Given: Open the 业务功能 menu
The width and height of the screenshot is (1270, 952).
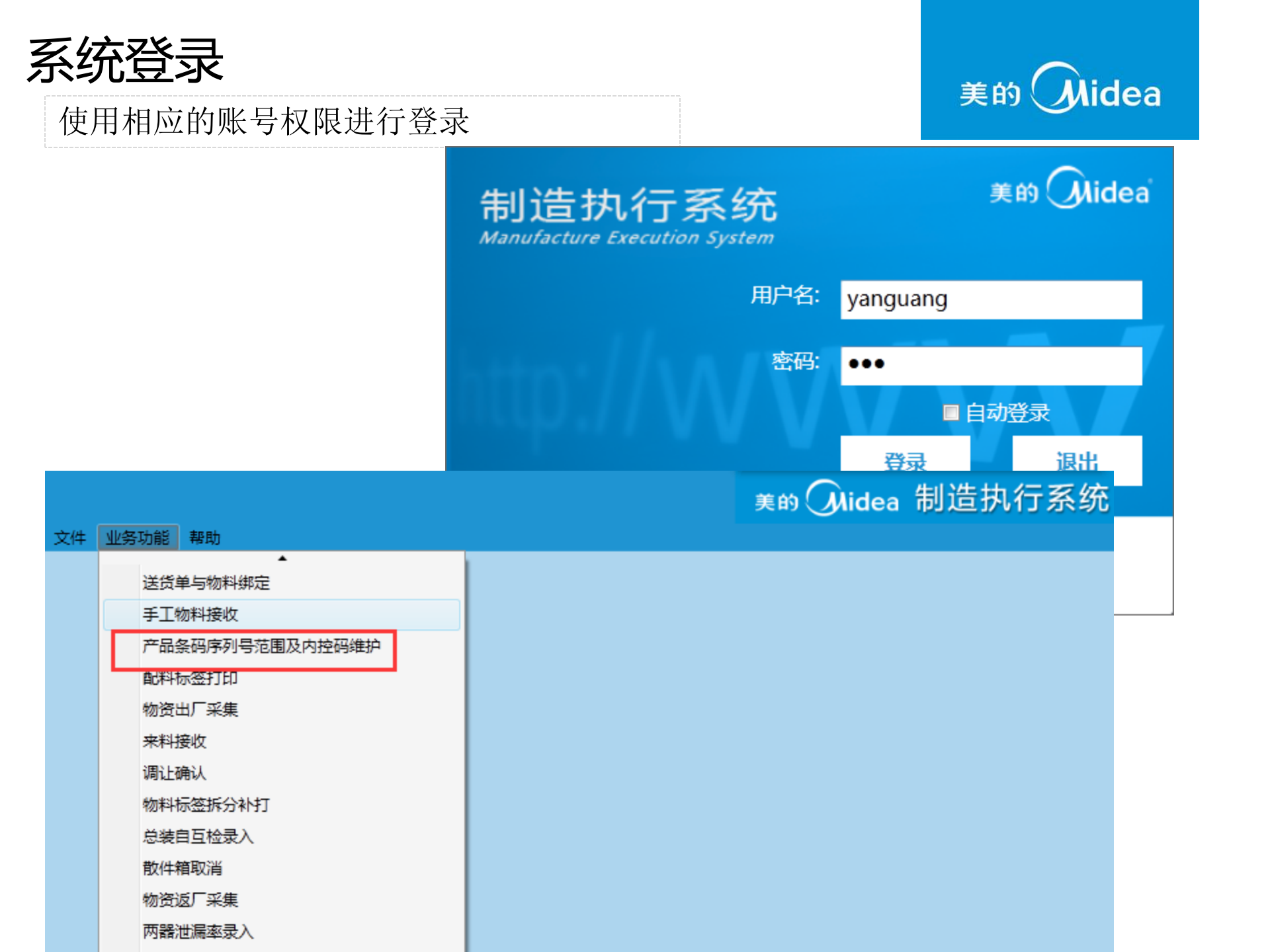Looking at the screenshot, I should 138,537.
